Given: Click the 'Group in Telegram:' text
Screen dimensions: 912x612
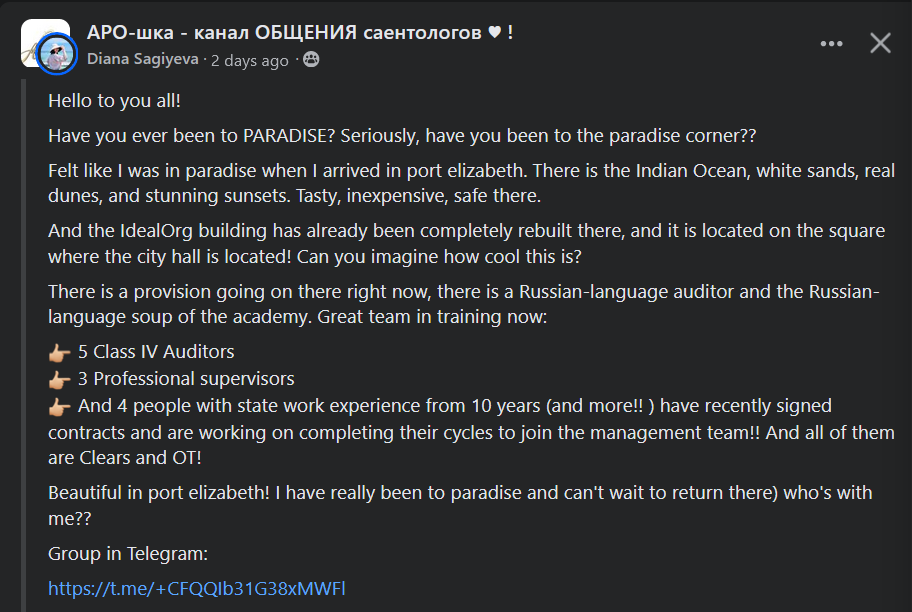Looking at the screenshot, I should 127,553.
